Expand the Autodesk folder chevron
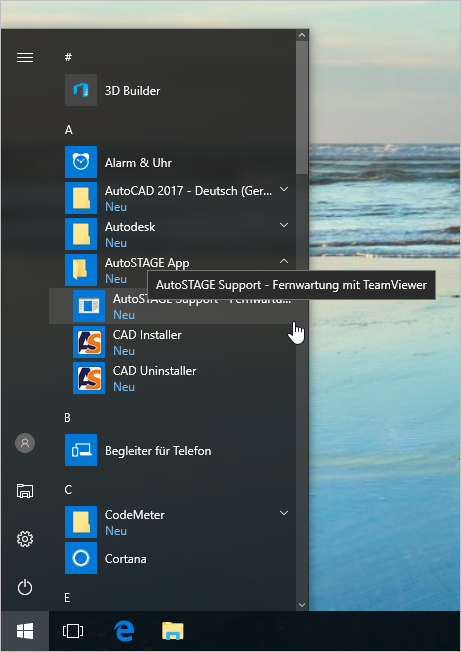The height and width of the screenshot is (652, 461). 284,225
